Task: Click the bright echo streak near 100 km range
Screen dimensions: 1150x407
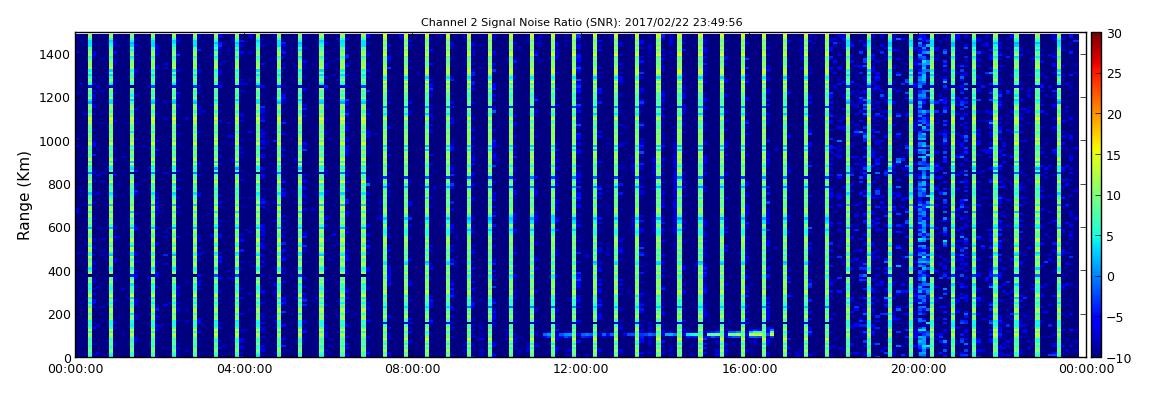Action: (659, 334)
